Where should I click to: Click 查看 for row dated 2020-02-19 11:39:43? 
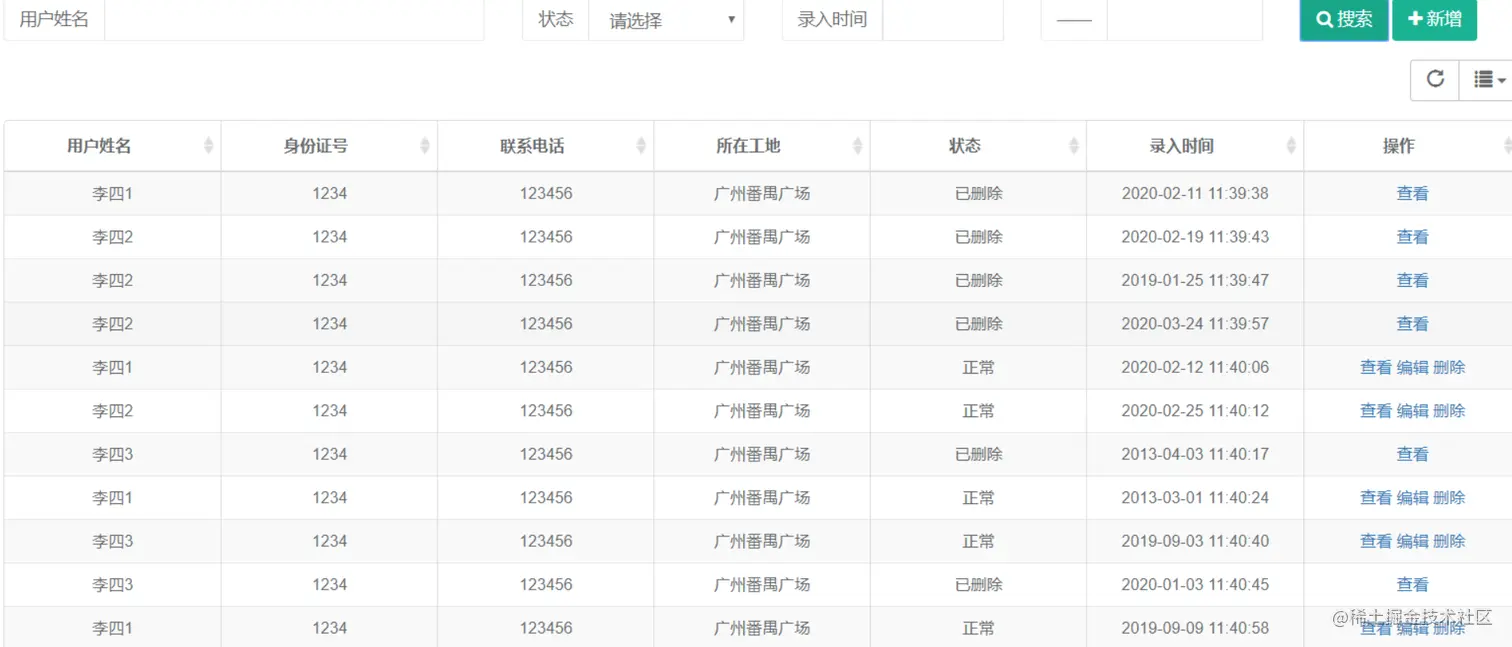(x=1412, y=237)
